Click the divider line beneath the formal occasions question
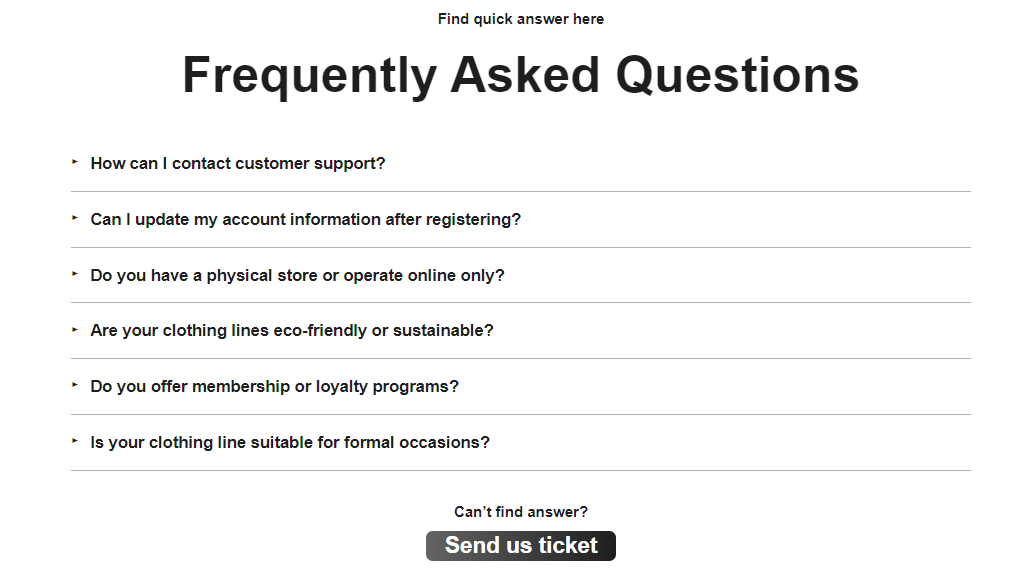Image resolution: width=1022 pixels, height=585 pixels. coord(521,470)
